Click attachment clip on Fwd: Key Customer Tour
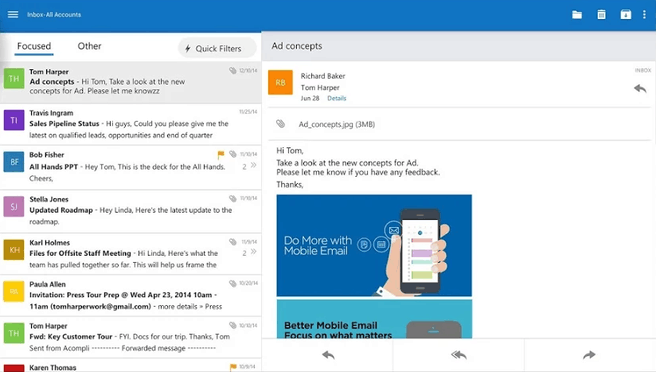Screen dimensions: 656x372 233,325
